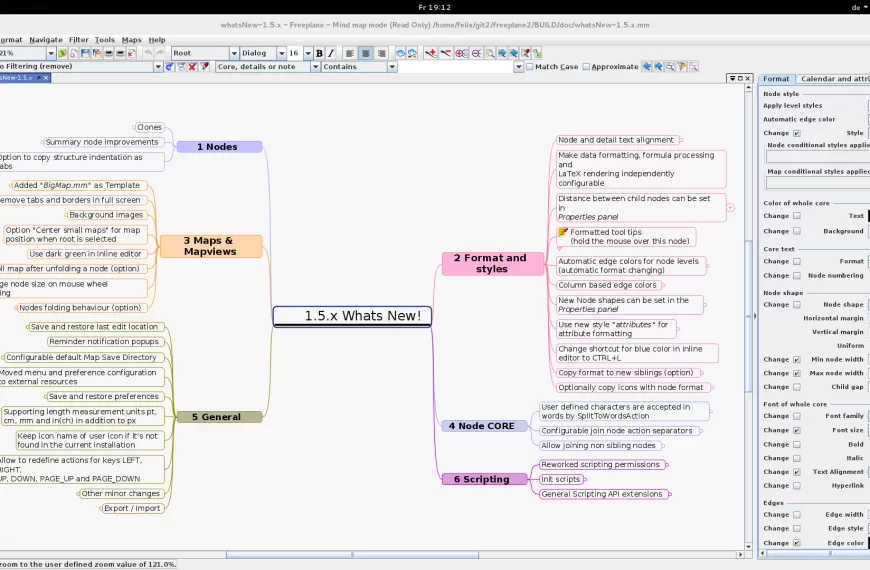Screen dimensions: 870x570
Task: Toggle Change checkbox for Font size
Action: 797,430
